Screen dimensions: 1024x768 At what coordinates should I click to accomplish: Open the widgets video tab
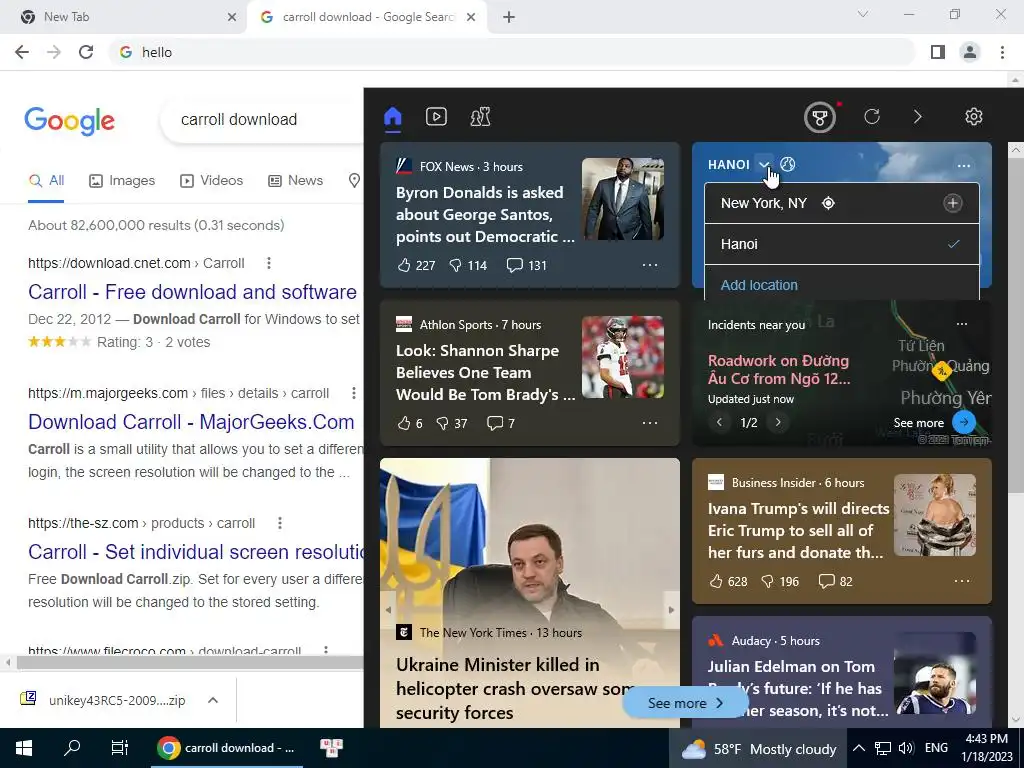tap(436, 117)
